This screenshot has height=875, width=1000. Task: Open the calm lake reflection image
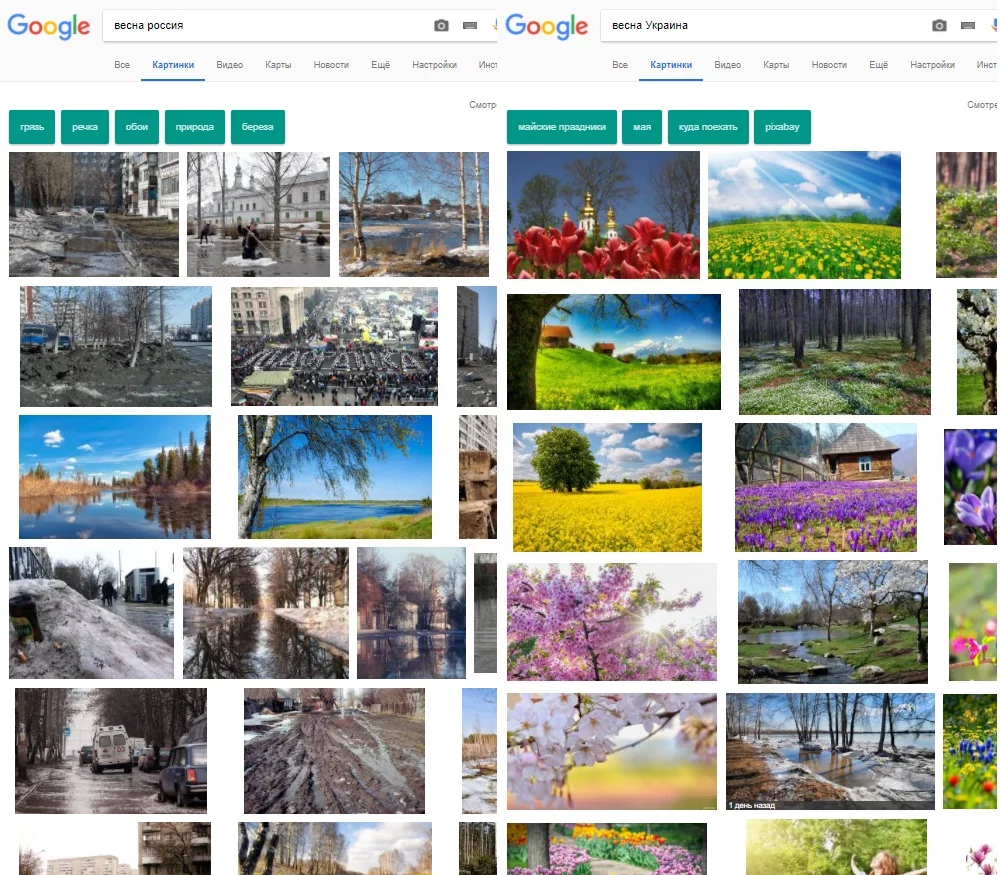(115, 477)
